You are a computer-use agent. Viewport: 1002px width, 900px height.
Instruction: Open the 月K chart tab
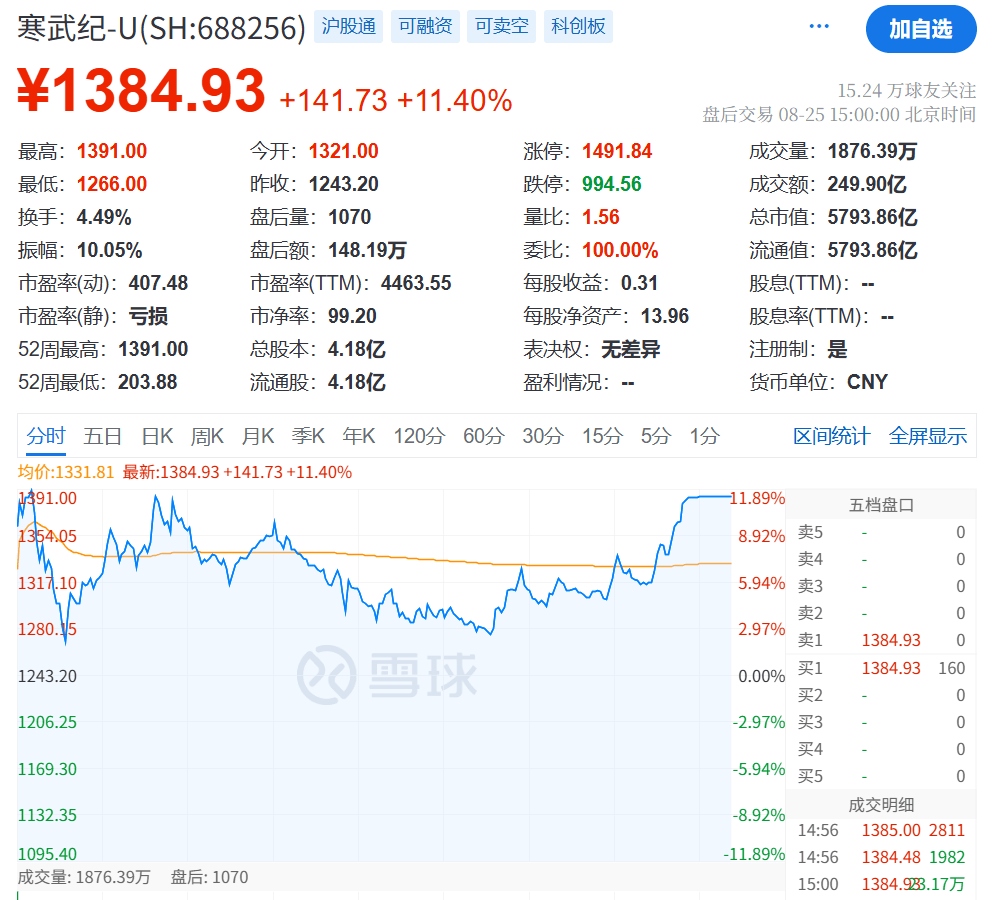pyautogui.click(x=258, y=437)
